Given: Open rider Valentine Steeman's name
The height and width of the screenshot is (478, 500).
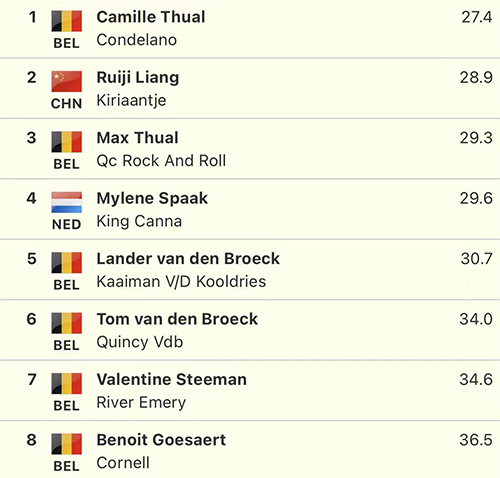Looking at the screenshot, I should [x=172, y=380].
